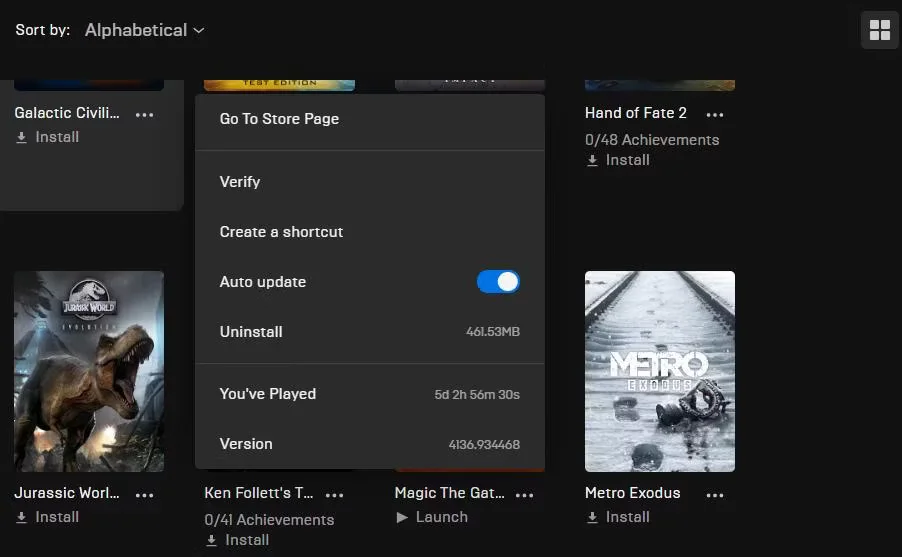The height and width of the screenshot is (557, 902).
Task: Open Ken Follett's options menu
Action: click(334, 494)
